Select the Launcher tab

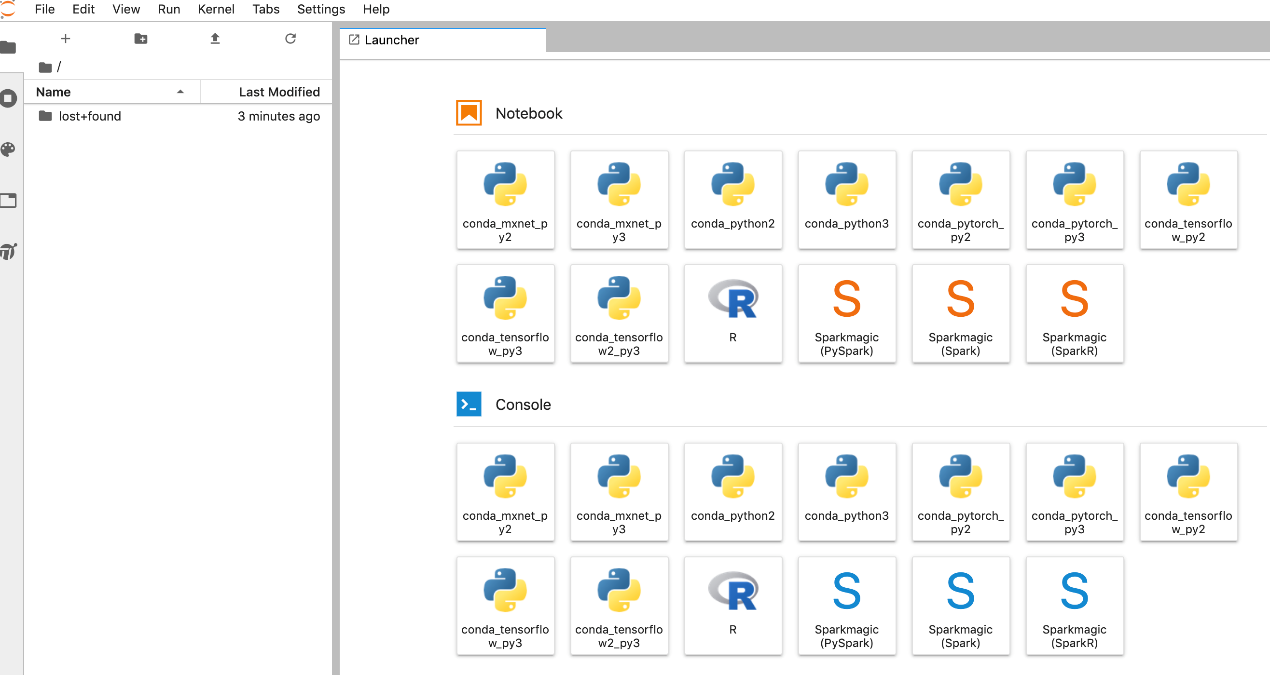391,40
